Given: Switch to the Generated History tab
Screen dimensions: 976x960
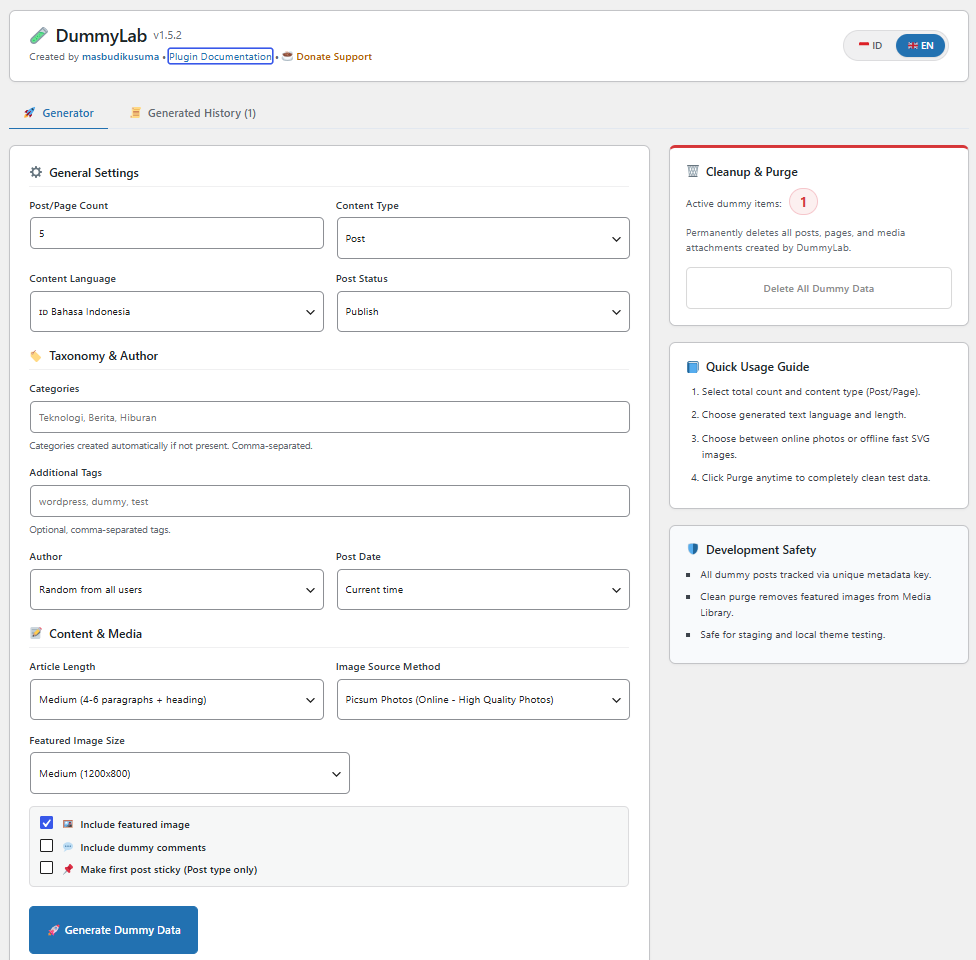Looking at the screenshot, I should tap(193, 113).
